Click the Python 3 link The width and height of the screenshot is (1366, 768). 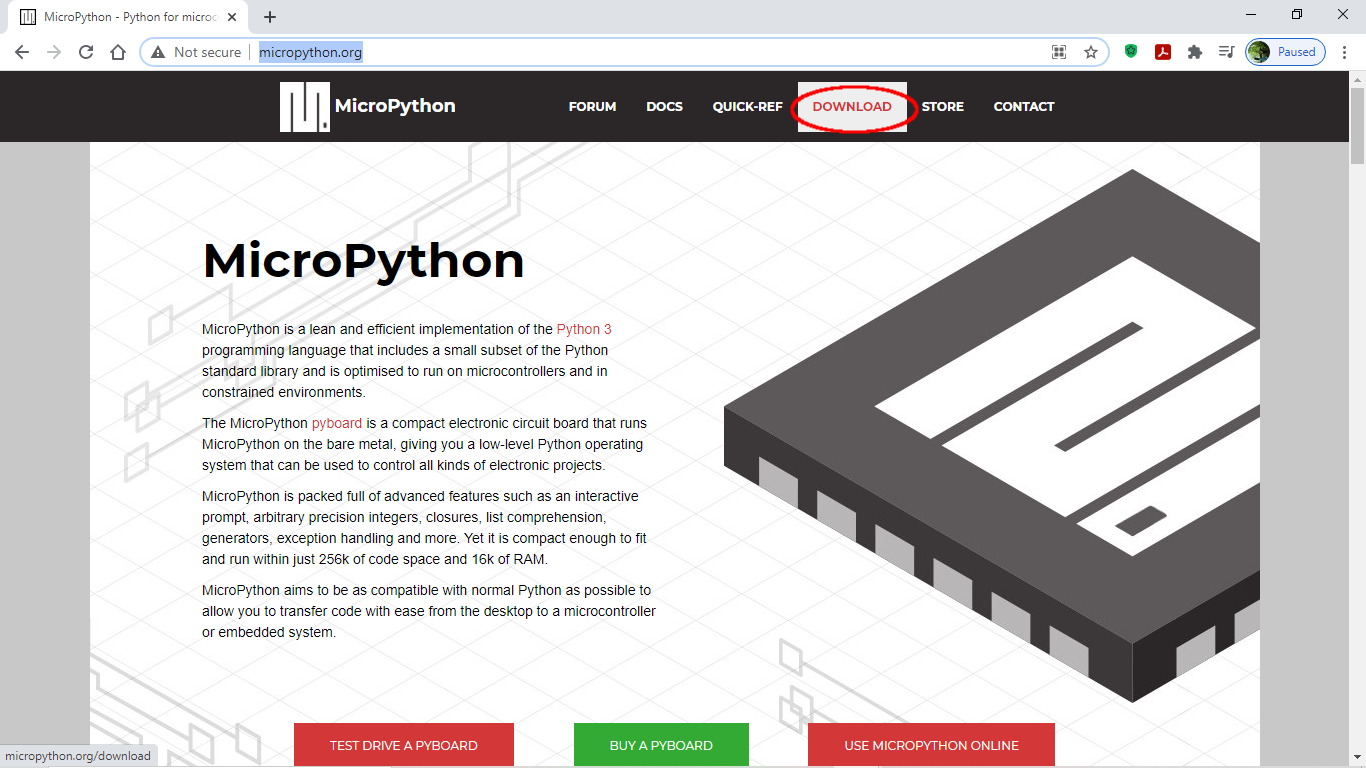pyautogui.click(x=584, y=328)
